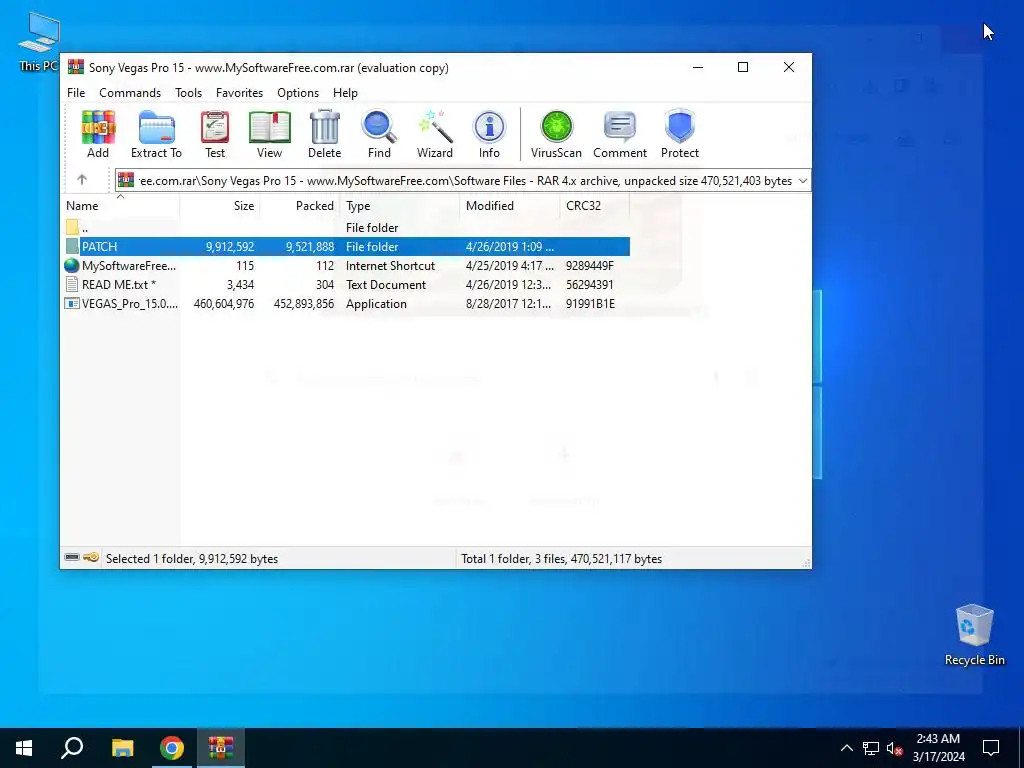Open the Commands menu
This screenshot has height=768, width=1024.
(130, 93)
